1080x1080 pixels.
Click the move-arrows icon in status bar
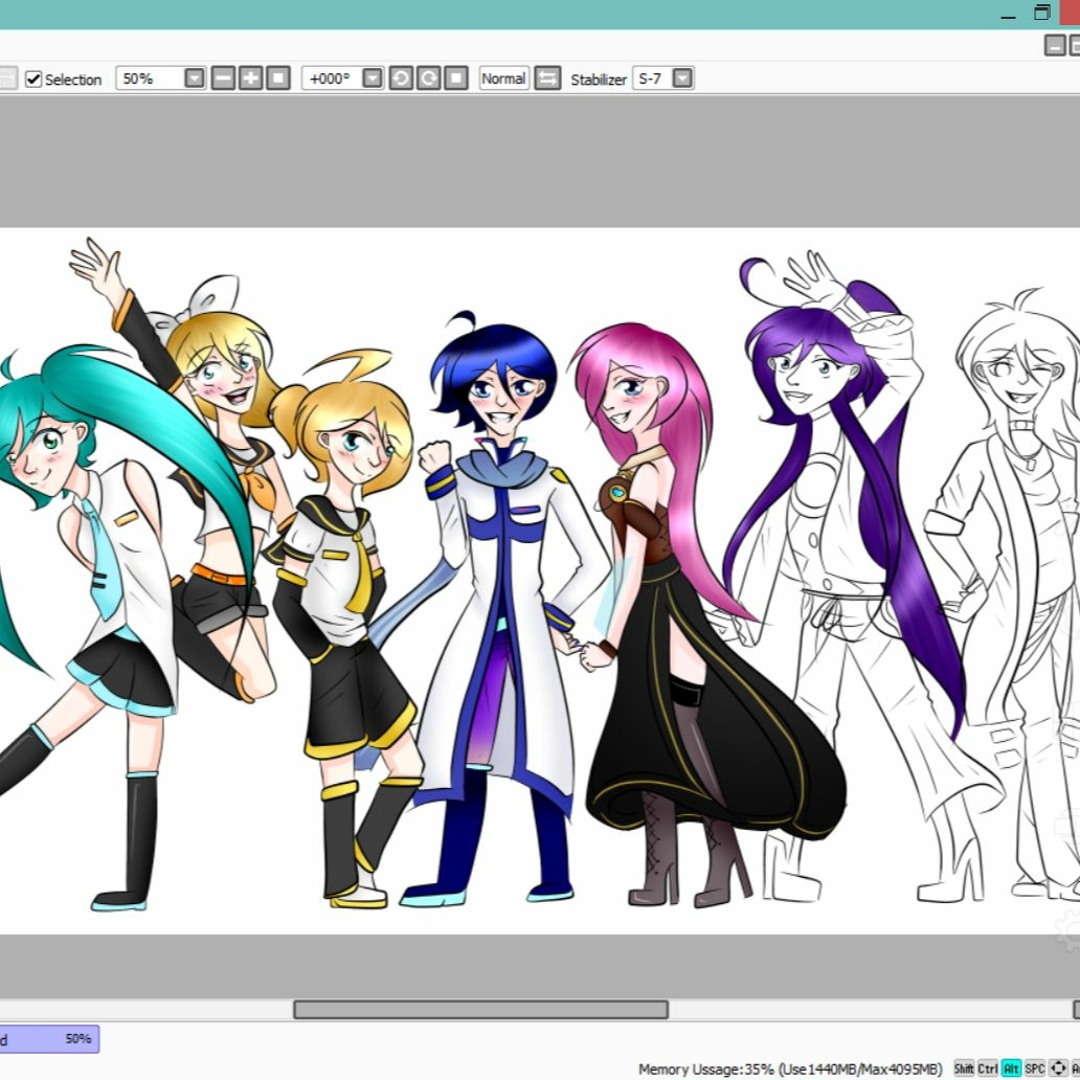(1058, 1068)
